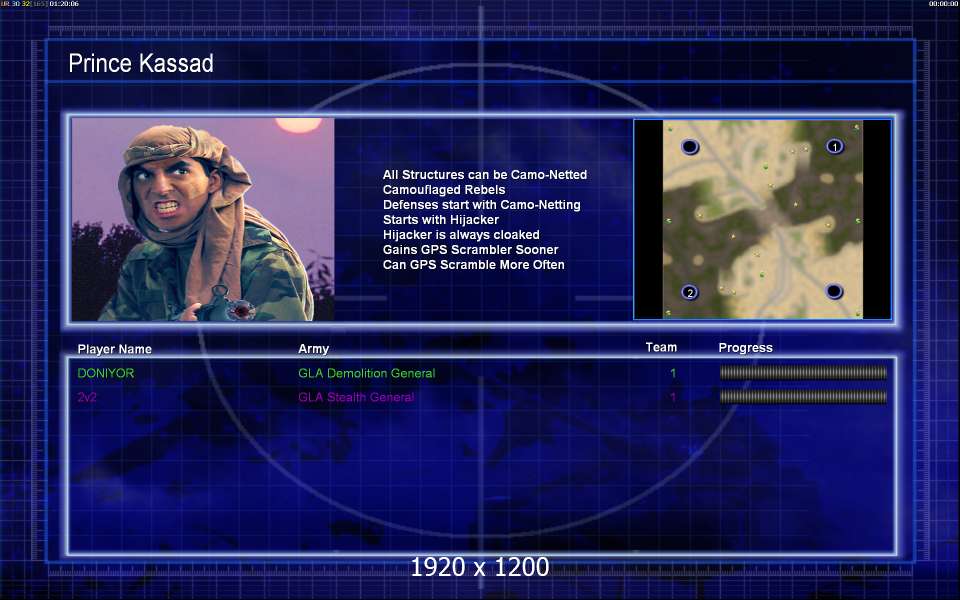
Task: Select player name DONIYOR
Action: point(105,373)
